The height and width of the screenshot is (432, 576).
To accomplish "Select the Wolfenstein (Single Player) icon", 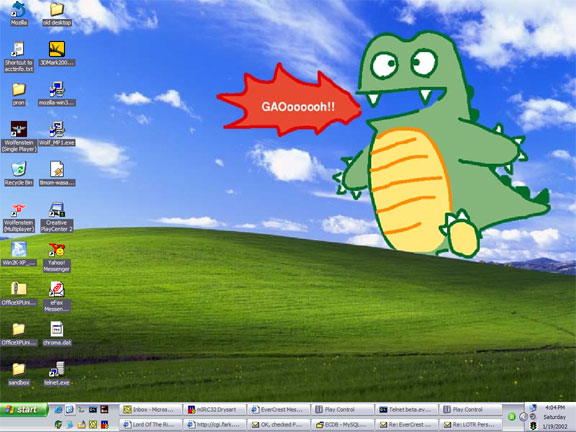I will click(19, 137).
